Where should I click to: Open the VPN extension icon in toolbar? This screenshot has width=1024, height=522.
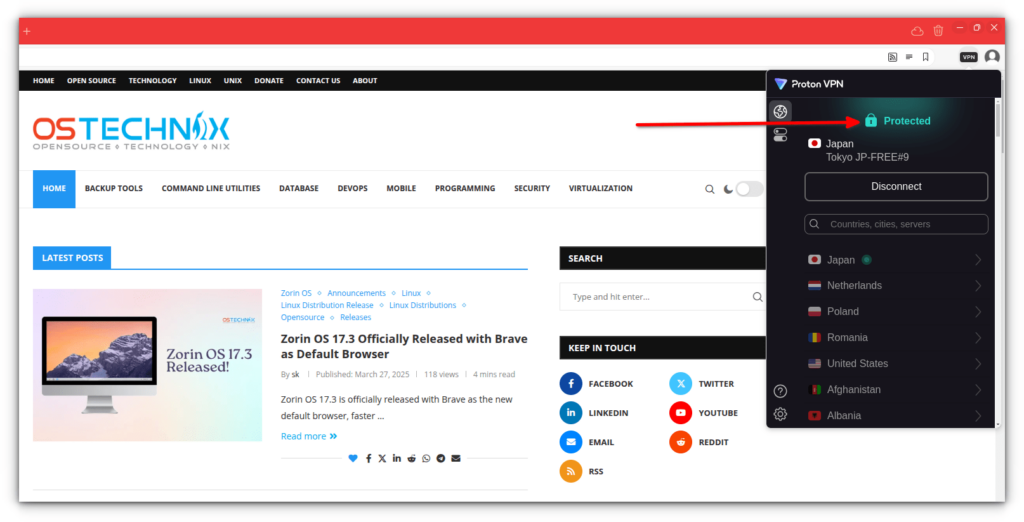tap(968, 57)
